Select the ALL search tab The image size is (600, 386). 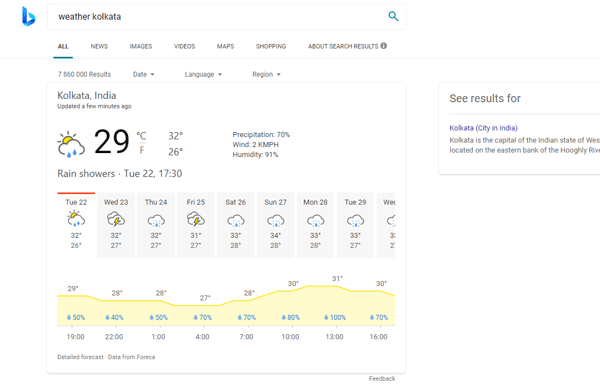[x=63, y=46]
